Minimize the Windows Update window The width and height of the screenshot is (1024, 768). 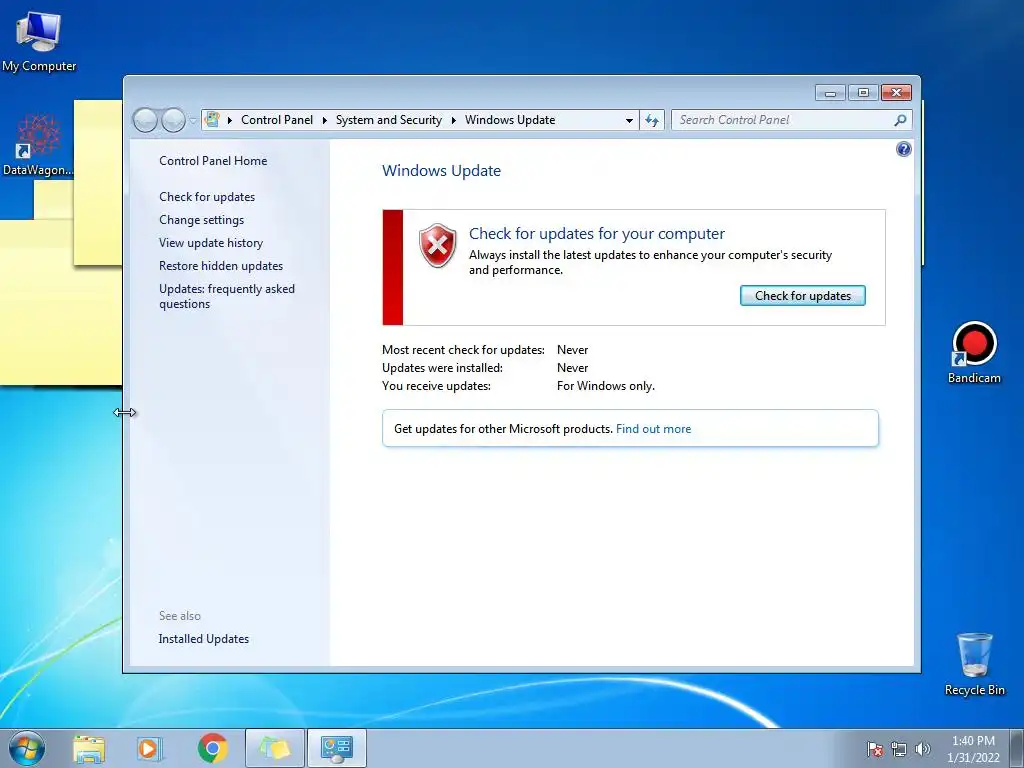pyautogui.click(x=830, y=93)
